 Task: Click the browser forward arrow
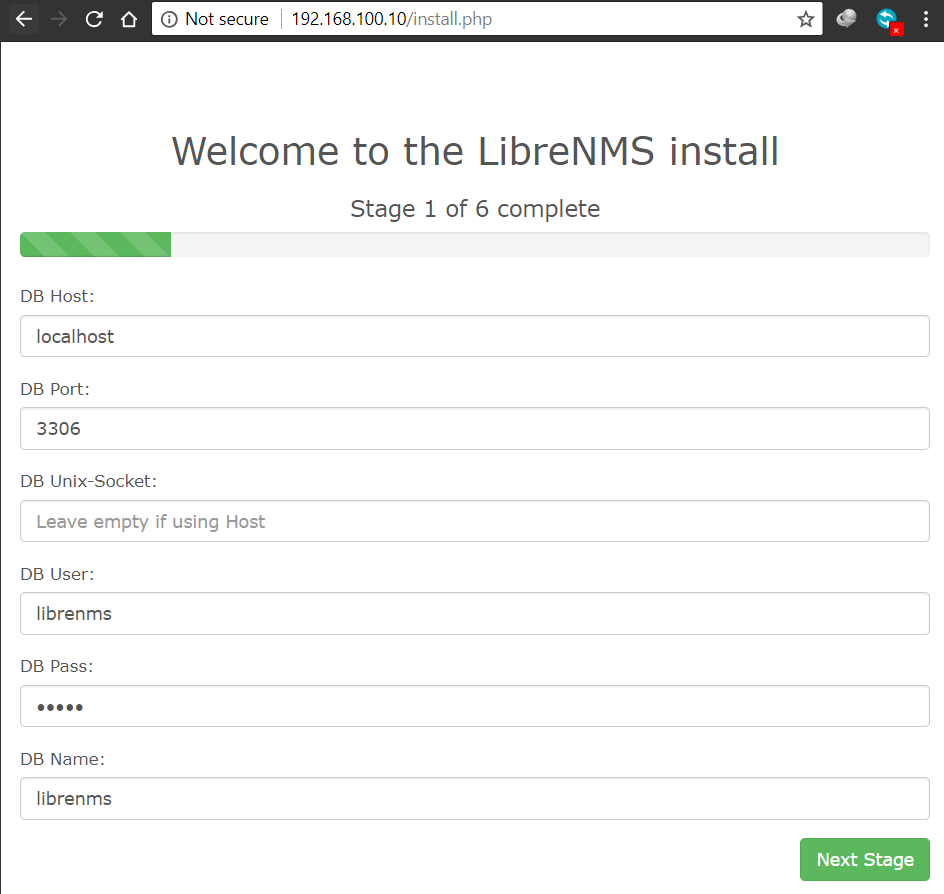click(58, 19)
